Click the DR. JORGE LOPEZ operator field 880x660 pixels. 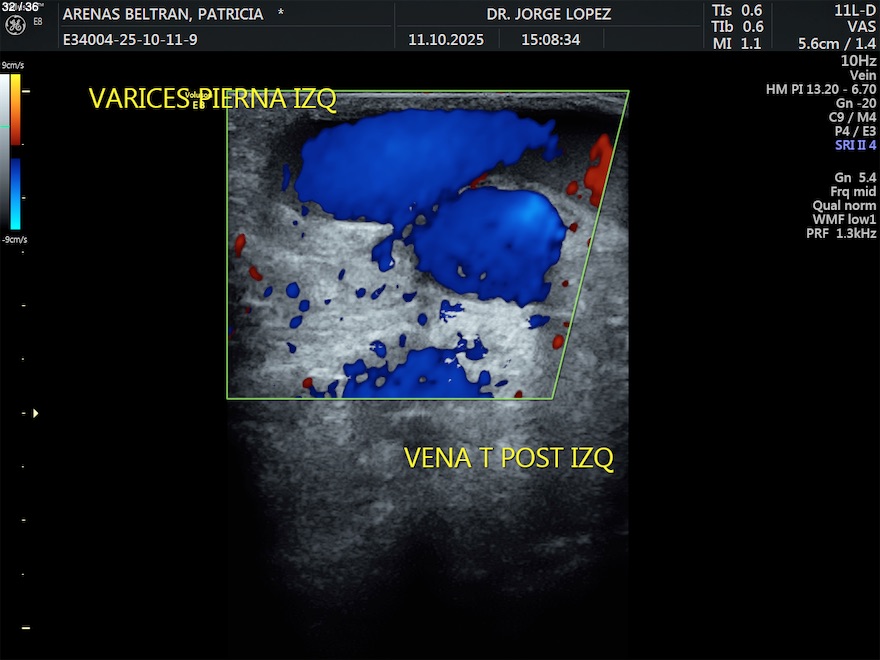[x=548, y=15]
